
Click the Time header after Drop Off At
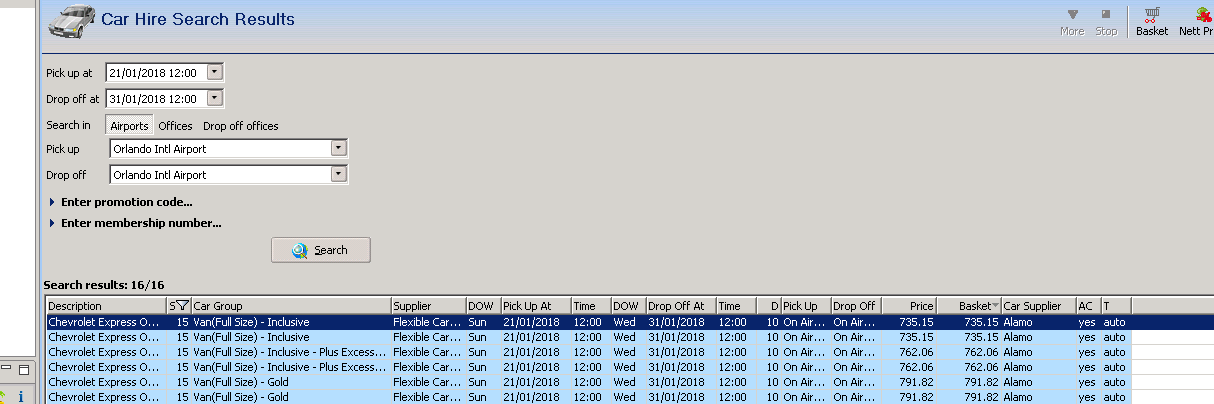click(x=735, y=306)
